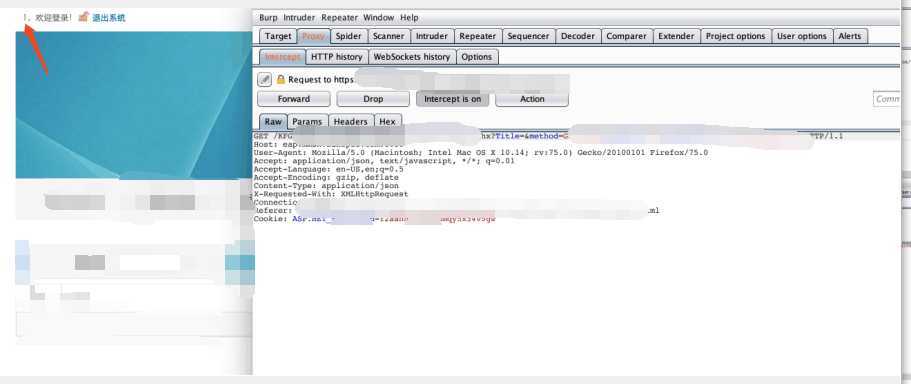Toggle the Intercept is on button

[x=453, y=99]
